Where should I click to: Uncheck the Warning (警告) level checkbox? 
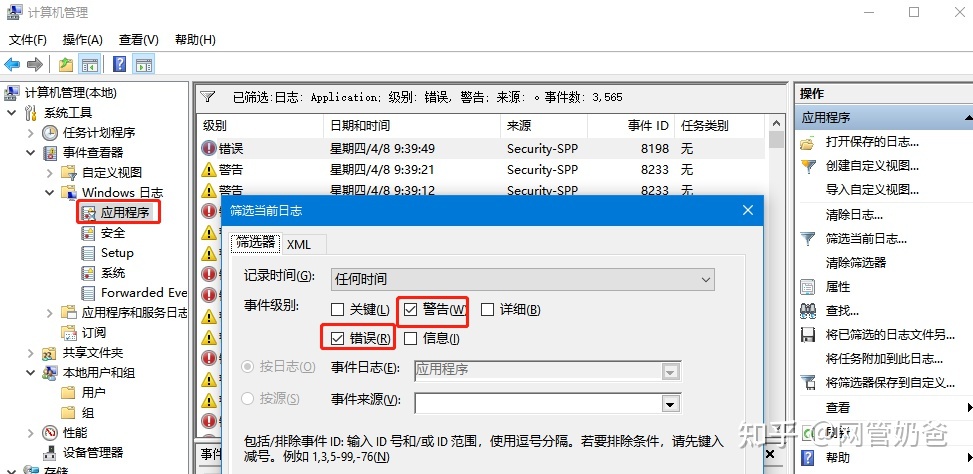[x=410, y=309]
